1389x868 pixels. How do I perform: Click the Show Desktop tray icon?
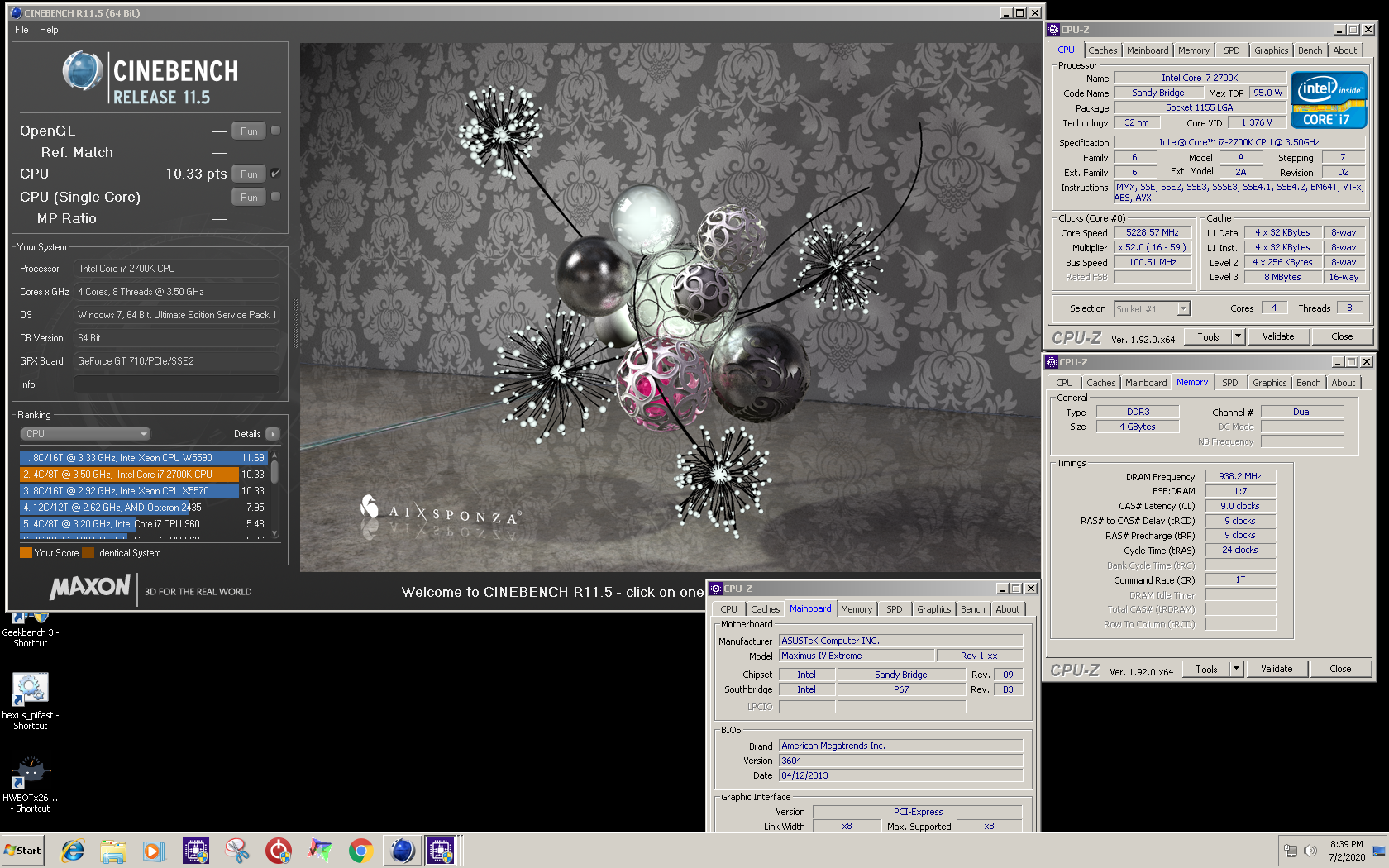pyautogui.click(x=1379, y=850)
